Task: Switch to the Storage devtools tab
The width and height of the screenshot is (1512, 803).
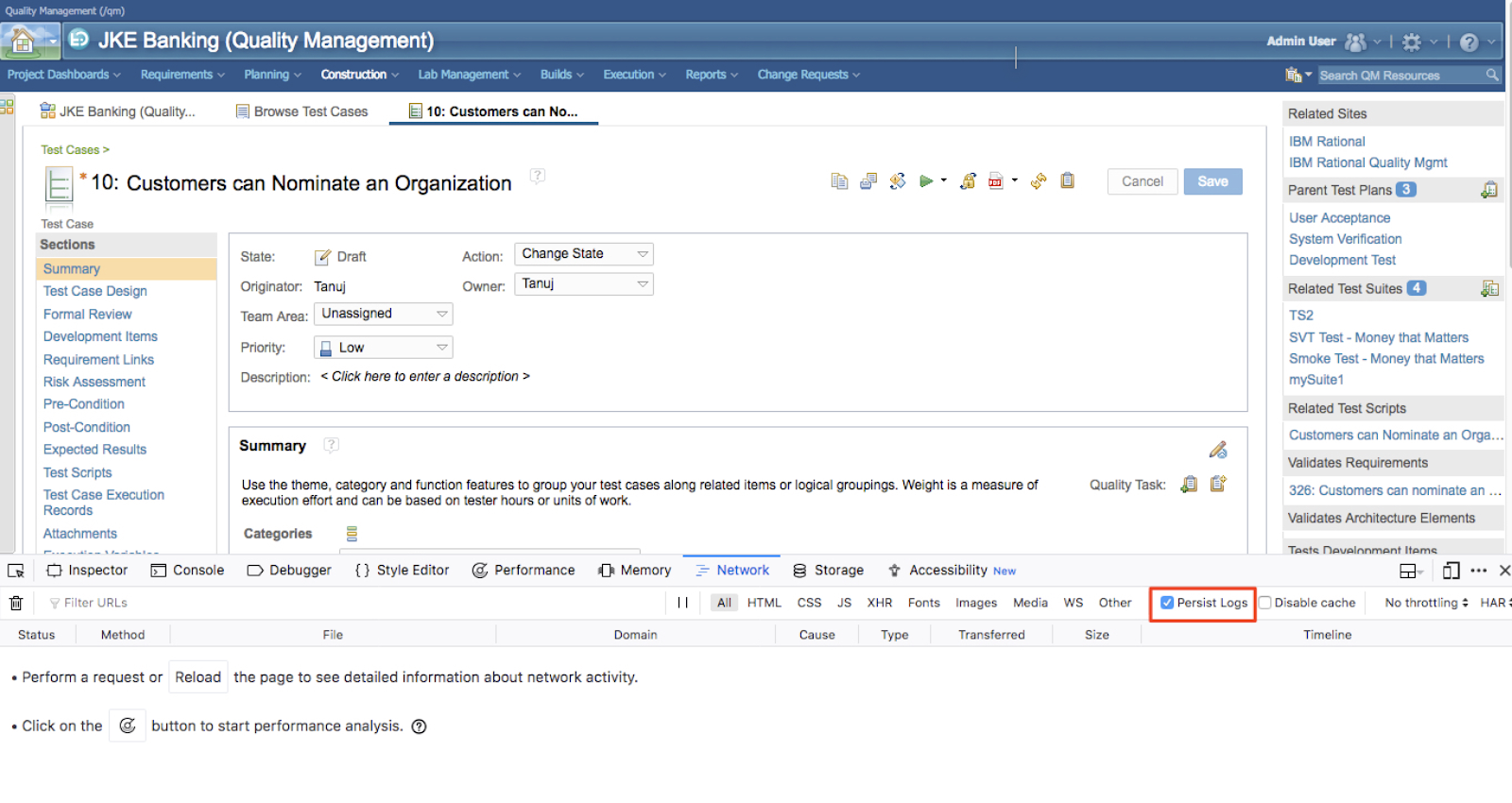Action: tap(829, 571)
